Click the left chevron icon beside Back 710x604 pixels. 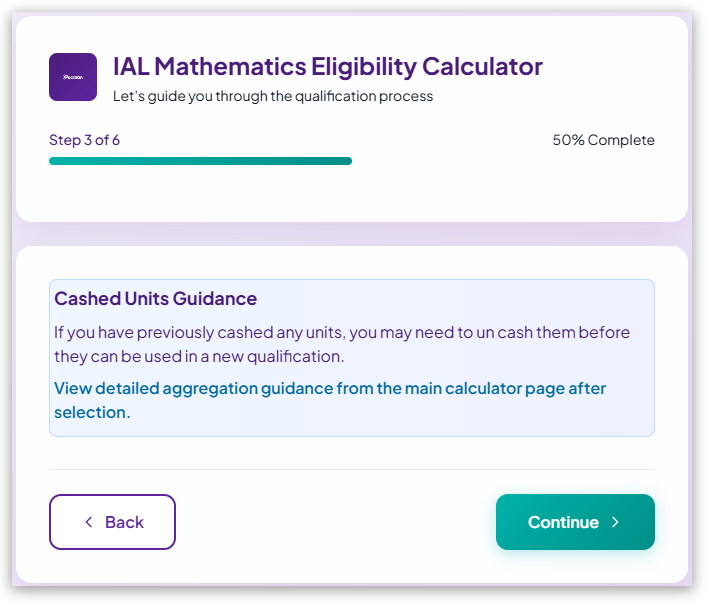pyautogui.click(x=89, y=522)
